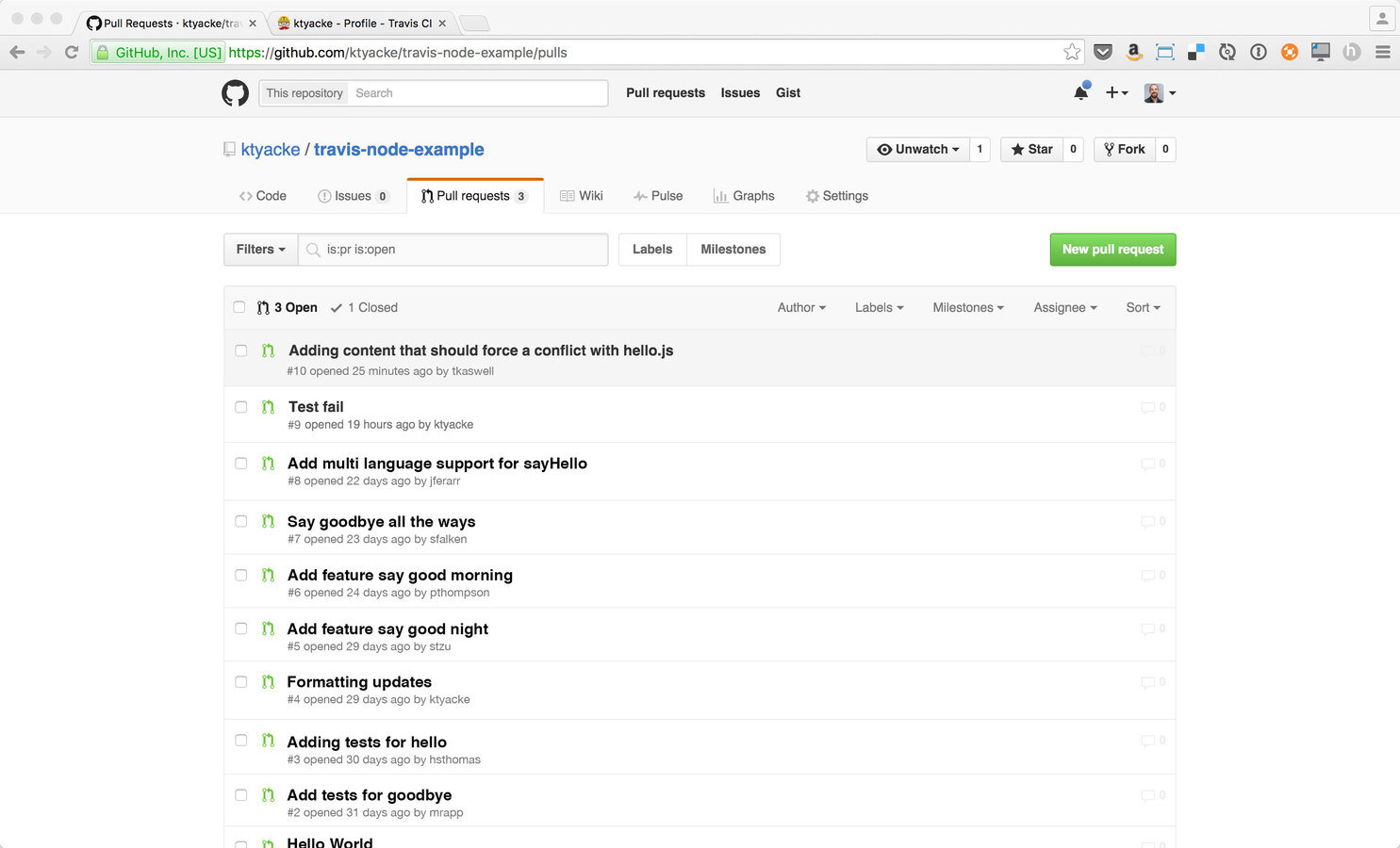Star the repository
The width and height of the screenshot is (1400, 848).
tap(1031, 149)
